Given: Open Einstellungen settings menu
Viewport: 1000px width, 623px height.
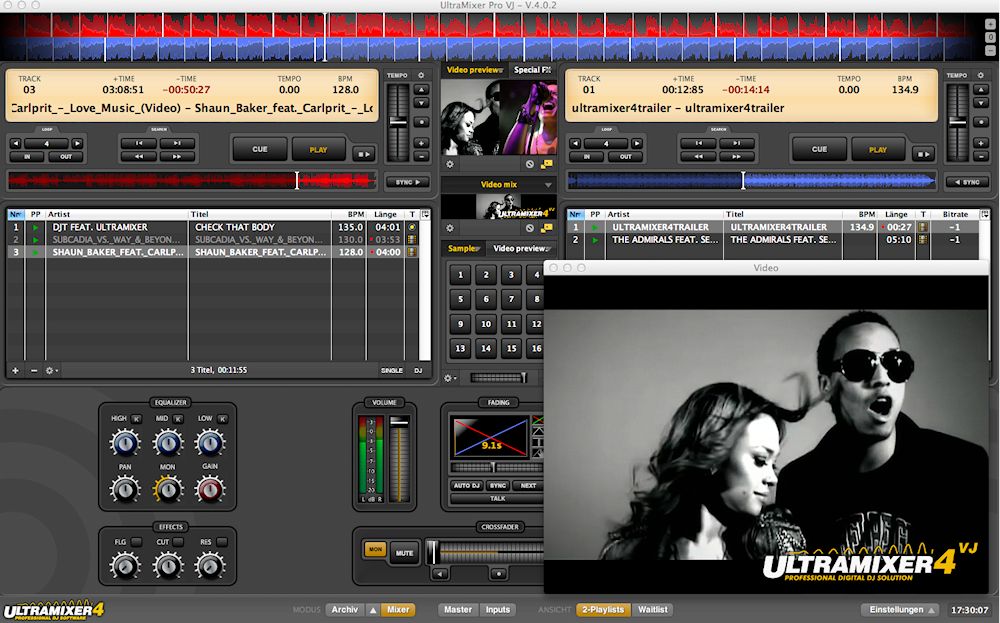Looking at the screenshot, I should click(x=901, y=610).
